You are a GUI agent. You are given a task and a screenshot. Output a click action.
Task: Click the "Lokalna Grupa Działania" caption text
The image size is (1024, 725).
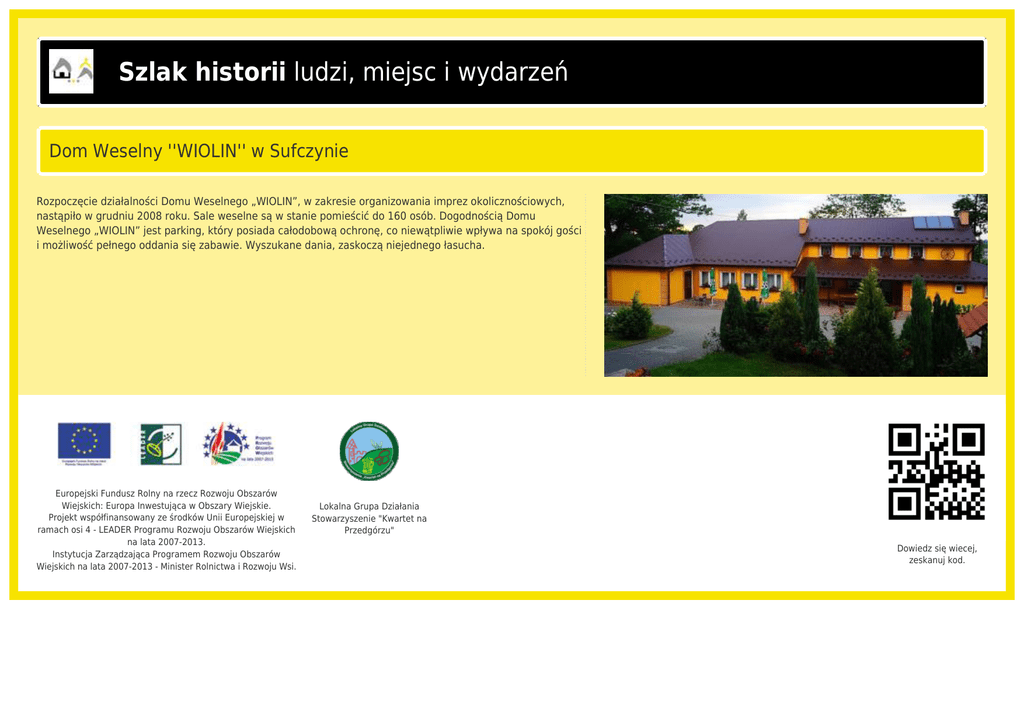[x=369, y=506]
